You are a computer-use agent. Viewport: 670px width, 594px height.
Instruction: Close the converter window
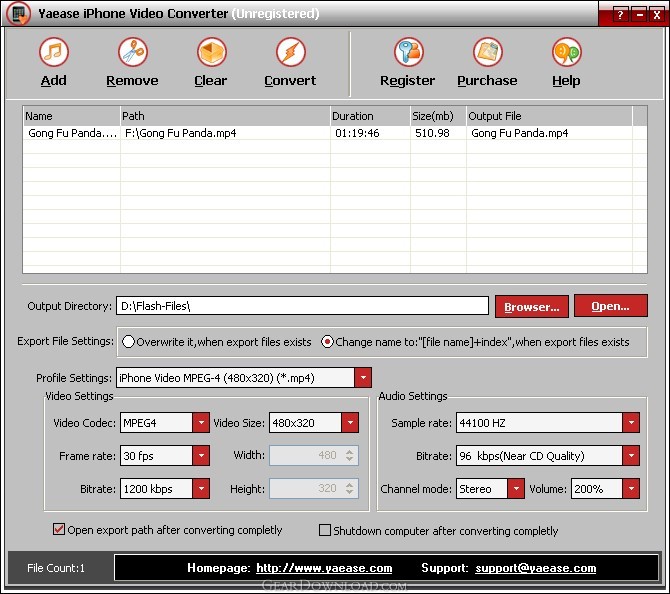657,15
